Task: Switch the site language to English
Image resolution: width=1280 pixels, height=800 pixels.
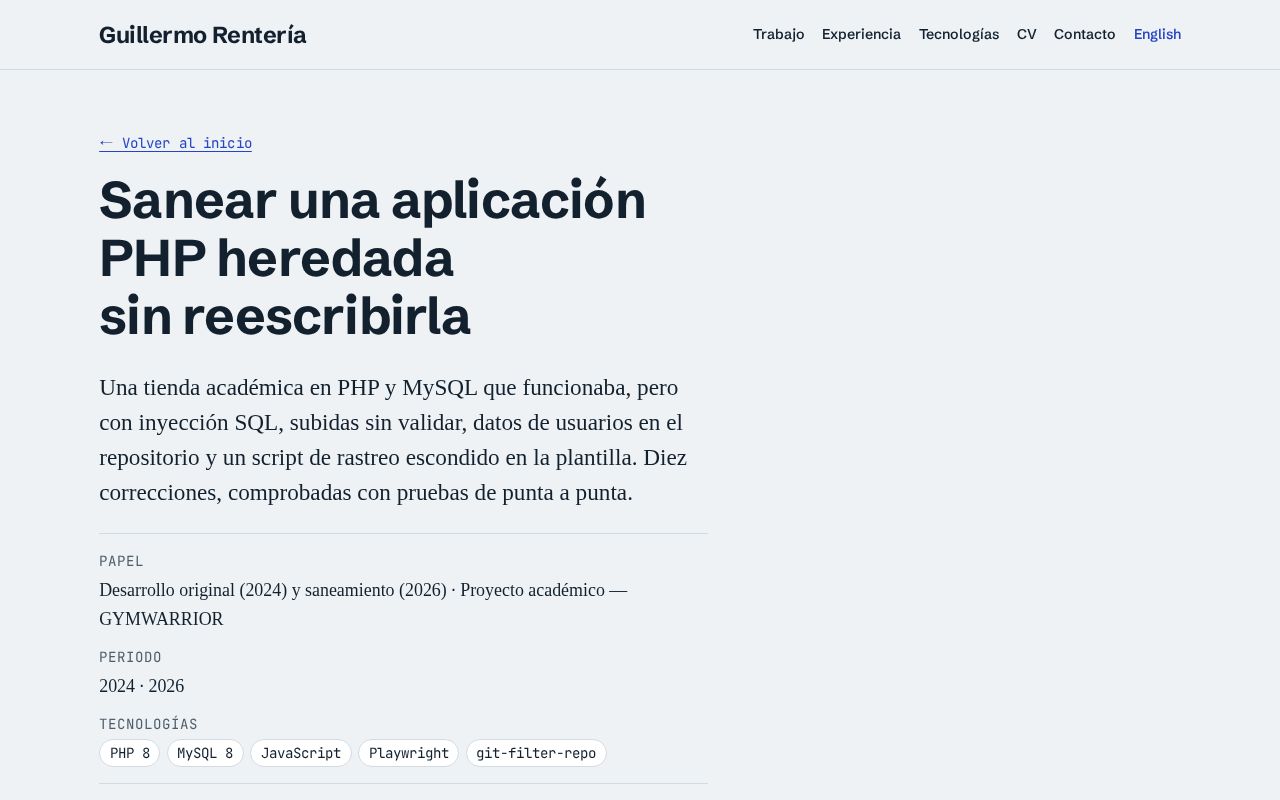Action: coord(1157,34)
